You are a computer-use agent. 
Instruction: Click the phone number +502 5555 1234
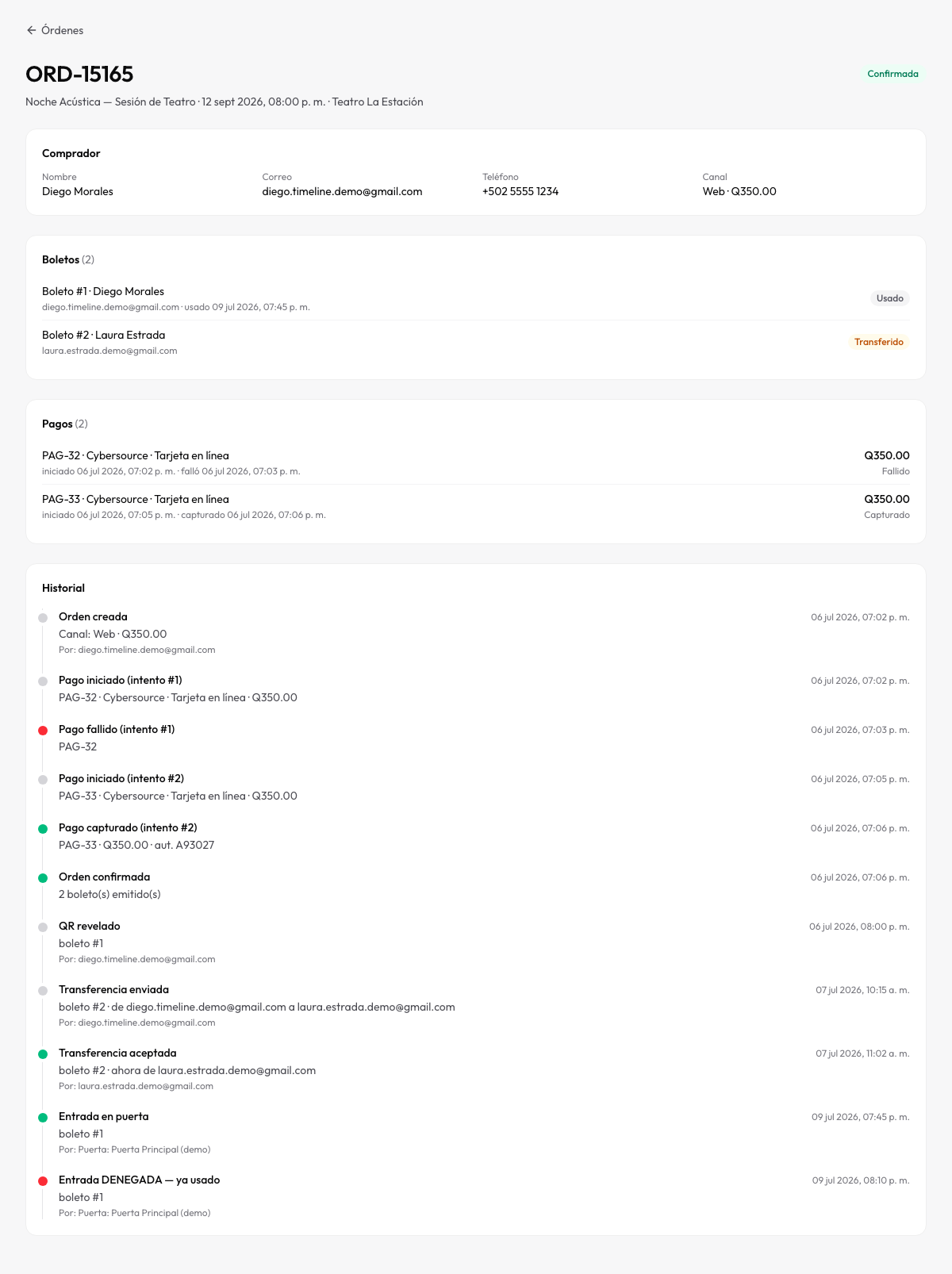tap(520, 191)
